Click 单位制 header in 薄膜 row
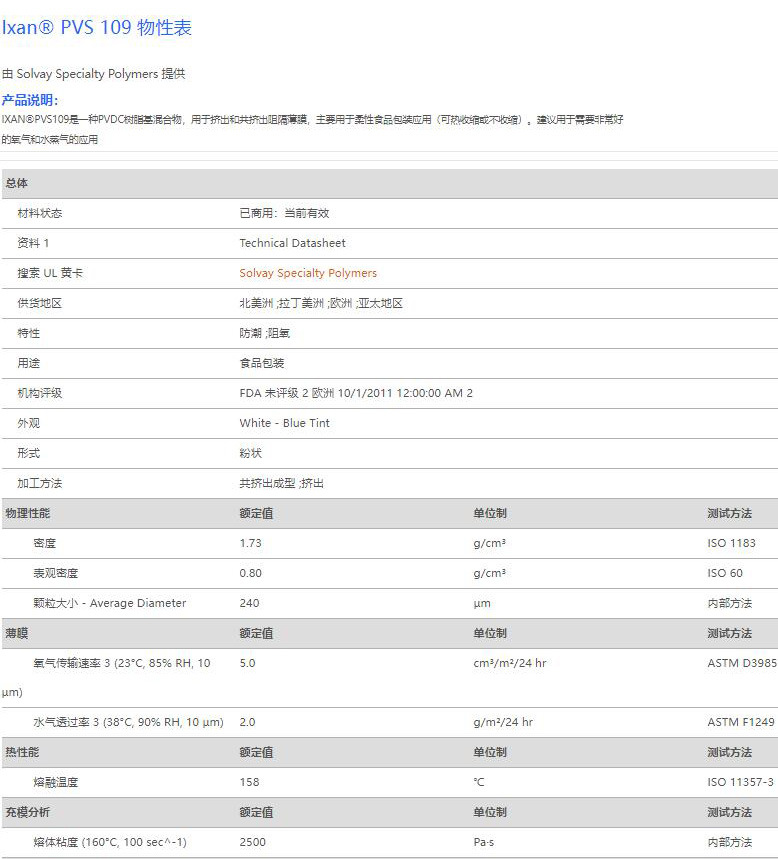 coord(490,633)
